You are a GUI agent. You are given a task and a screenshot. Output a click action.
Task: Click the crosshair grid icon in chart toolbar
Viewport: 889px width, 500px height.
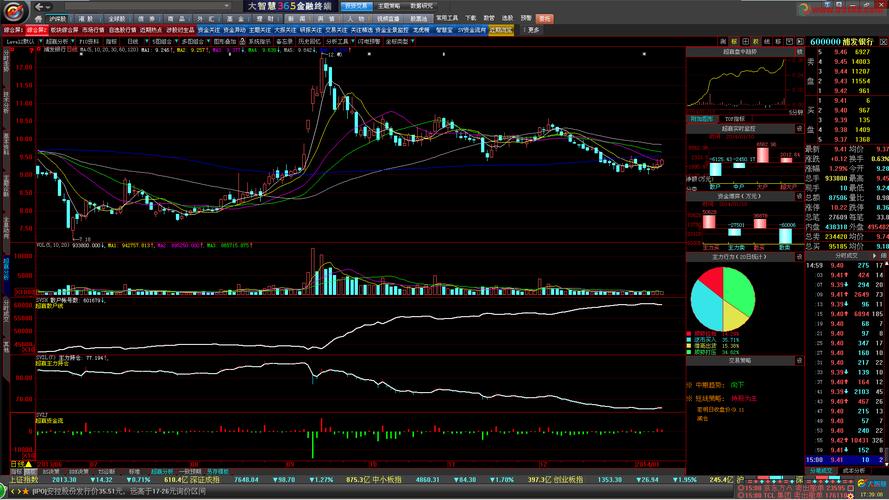click(x=745, y=41)
